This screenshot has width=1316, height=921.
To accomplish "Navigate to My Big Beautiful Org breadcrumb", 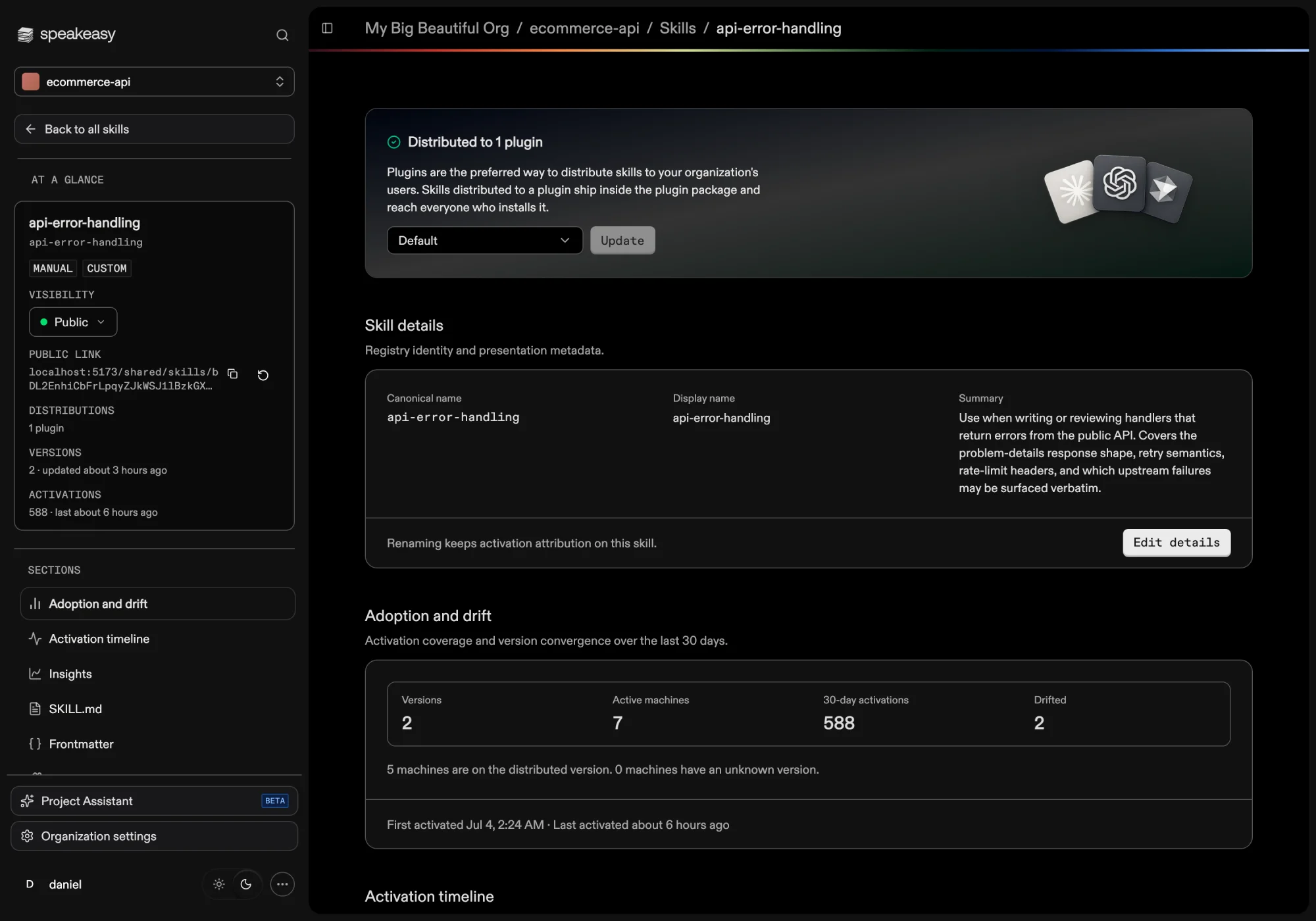I will (437, 28).
